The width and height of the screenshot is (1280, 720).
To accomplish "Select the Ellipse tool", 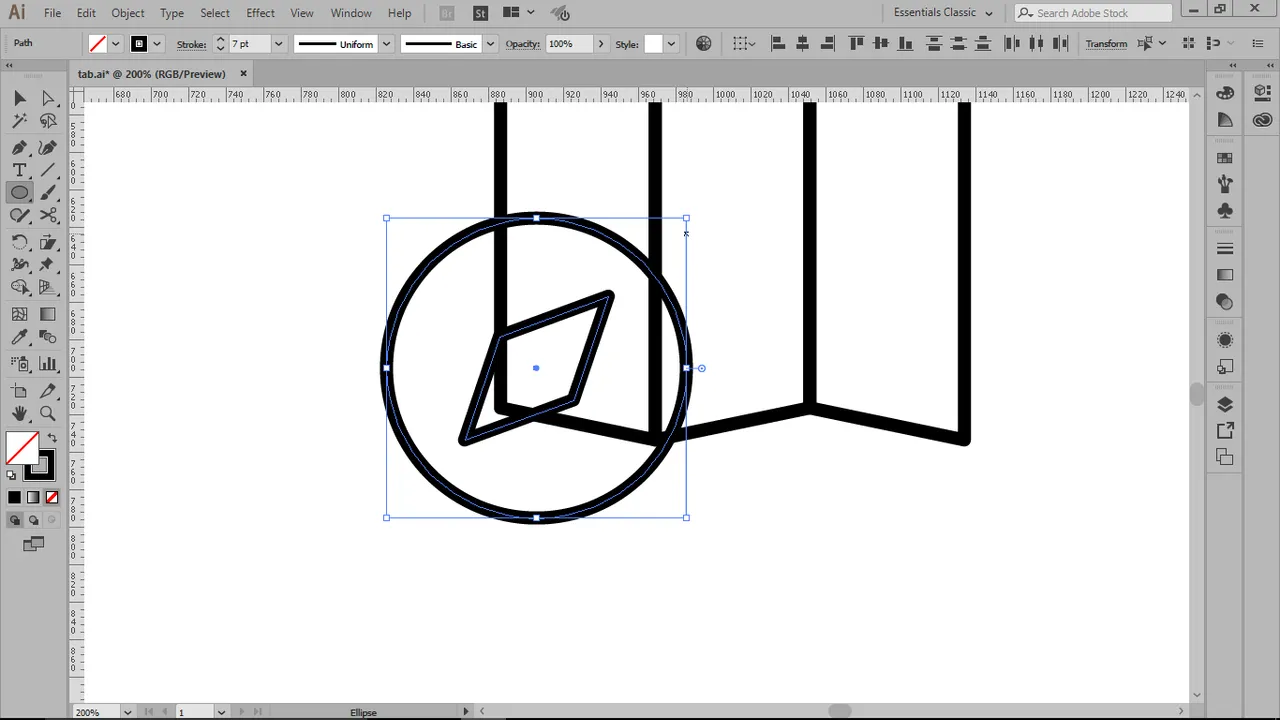I will pyautogui.click(x=19, y=193).
